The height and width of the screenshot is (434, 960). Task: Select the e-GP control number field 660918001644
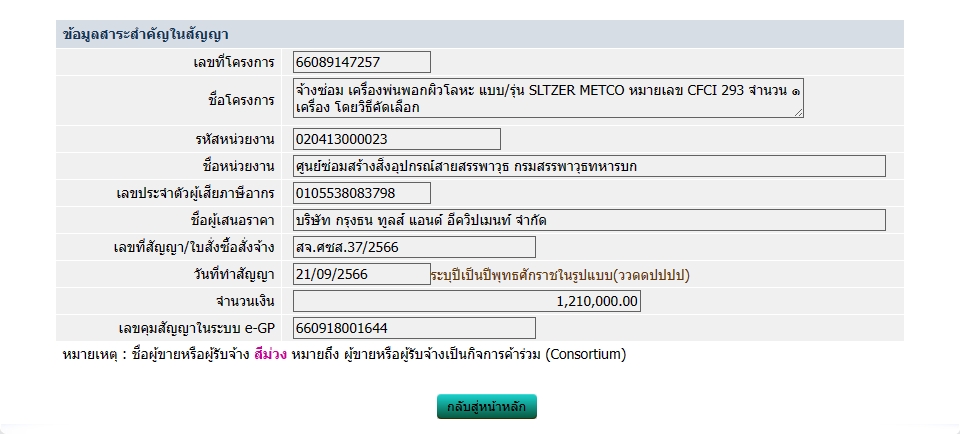point(414,328)
